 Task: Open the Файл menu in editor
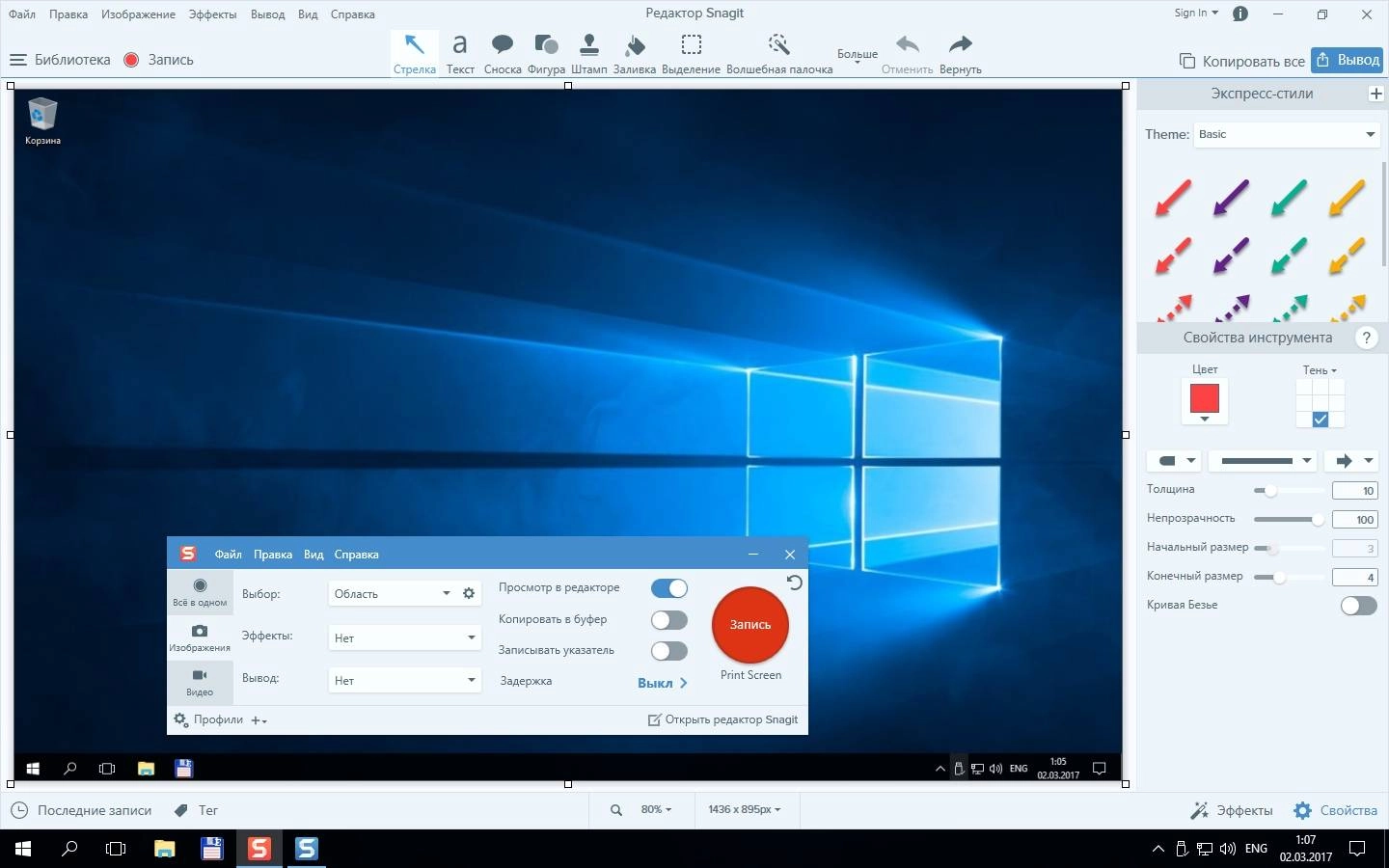click(22, 14)
